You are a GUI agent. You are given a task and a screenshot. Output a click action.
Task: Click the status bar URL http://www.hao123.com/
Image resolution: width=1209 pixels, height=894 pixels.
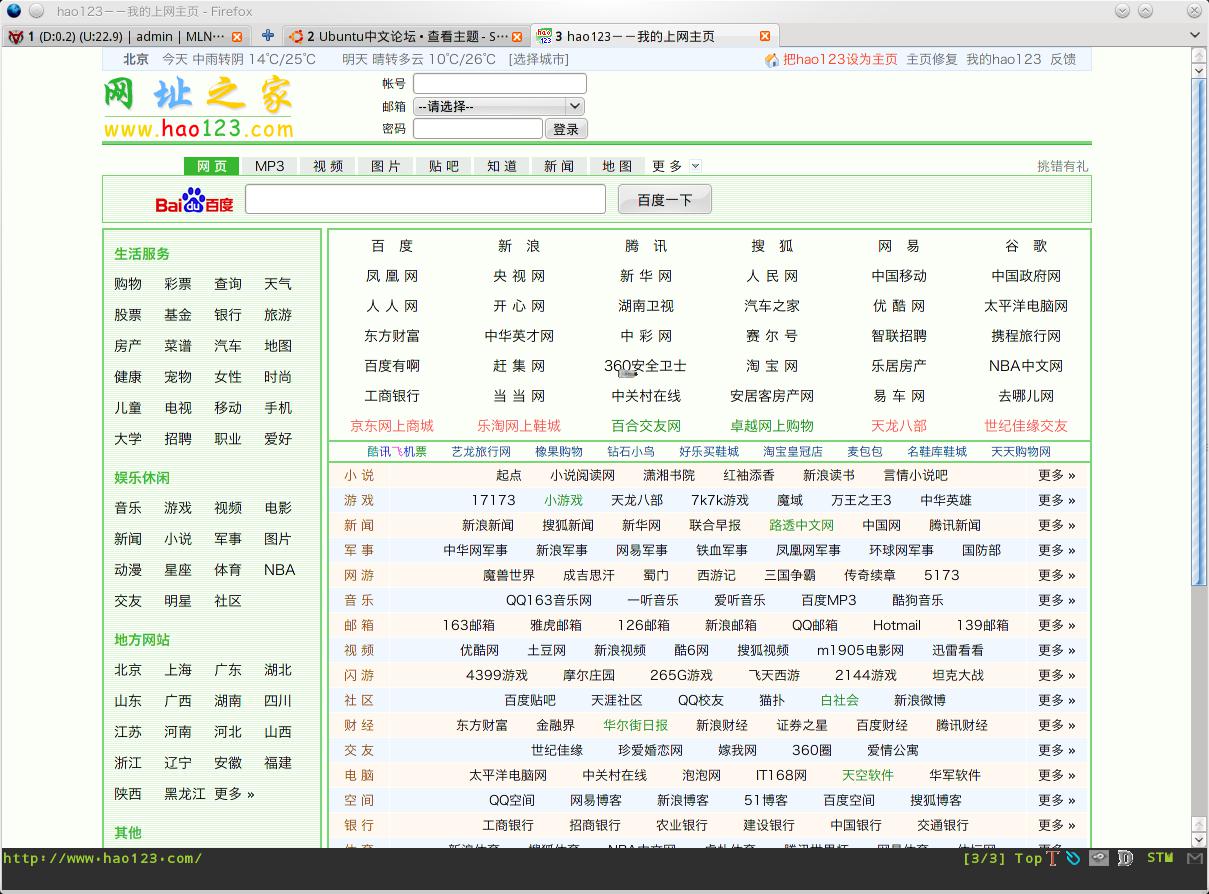(102, 858)
